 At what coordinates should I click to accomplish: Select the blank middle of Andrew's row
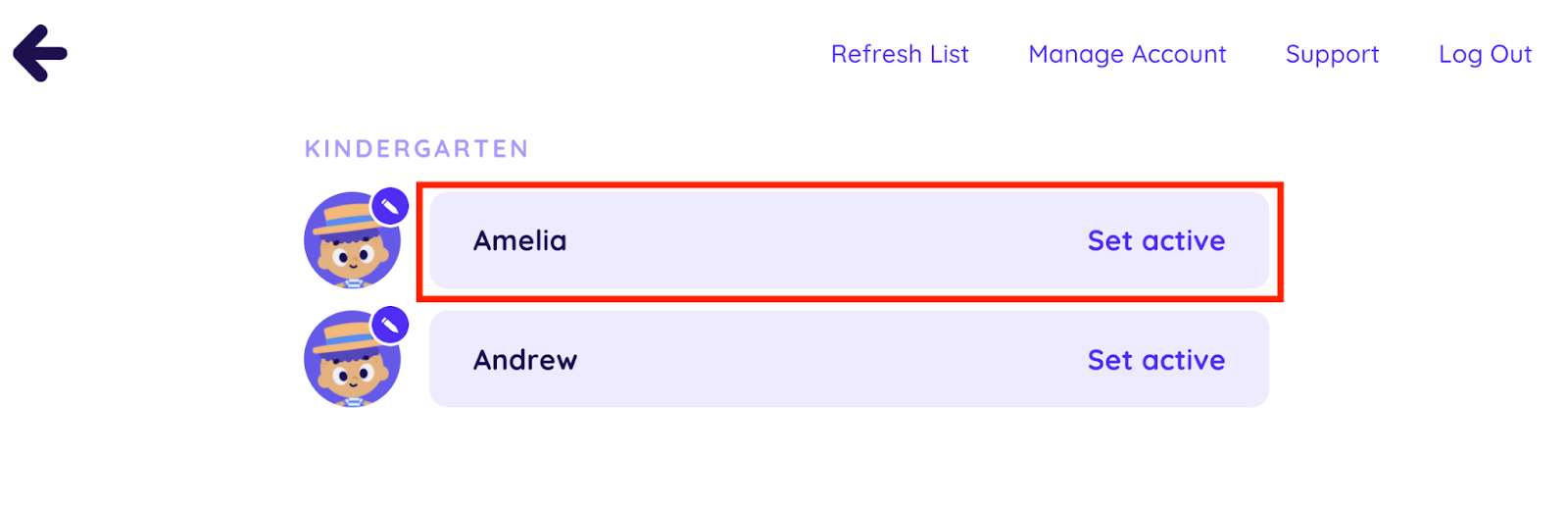(x=823, y=360)
